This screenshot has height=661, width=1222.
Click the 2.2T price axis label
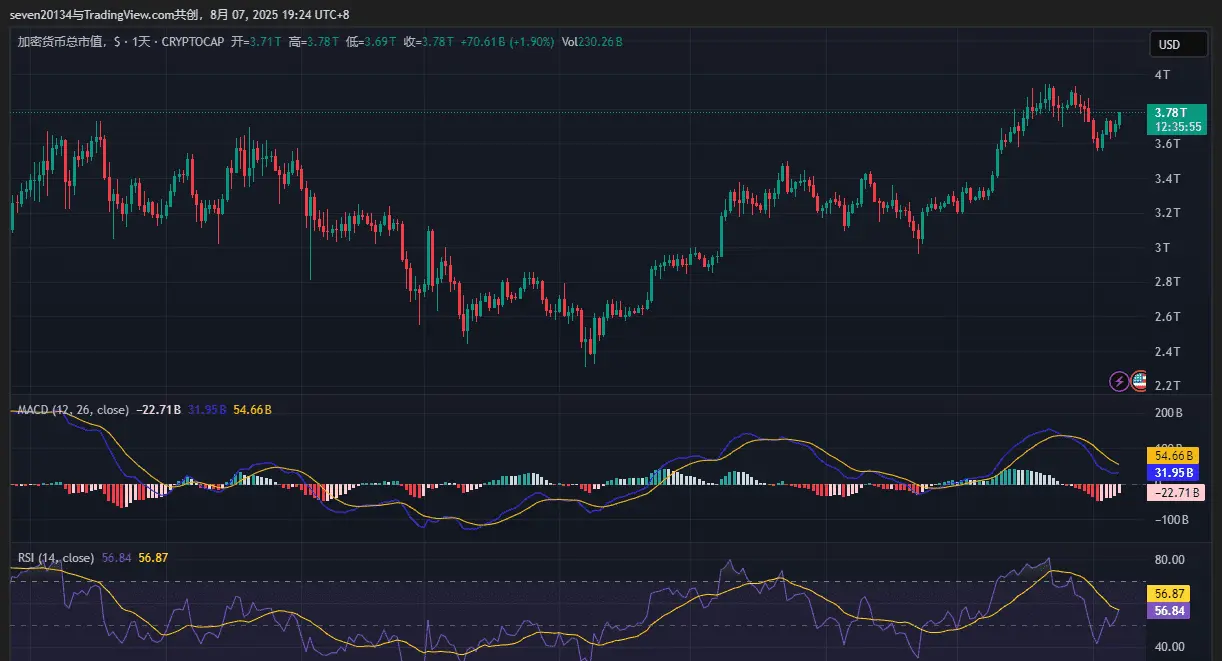[1167, 386]
